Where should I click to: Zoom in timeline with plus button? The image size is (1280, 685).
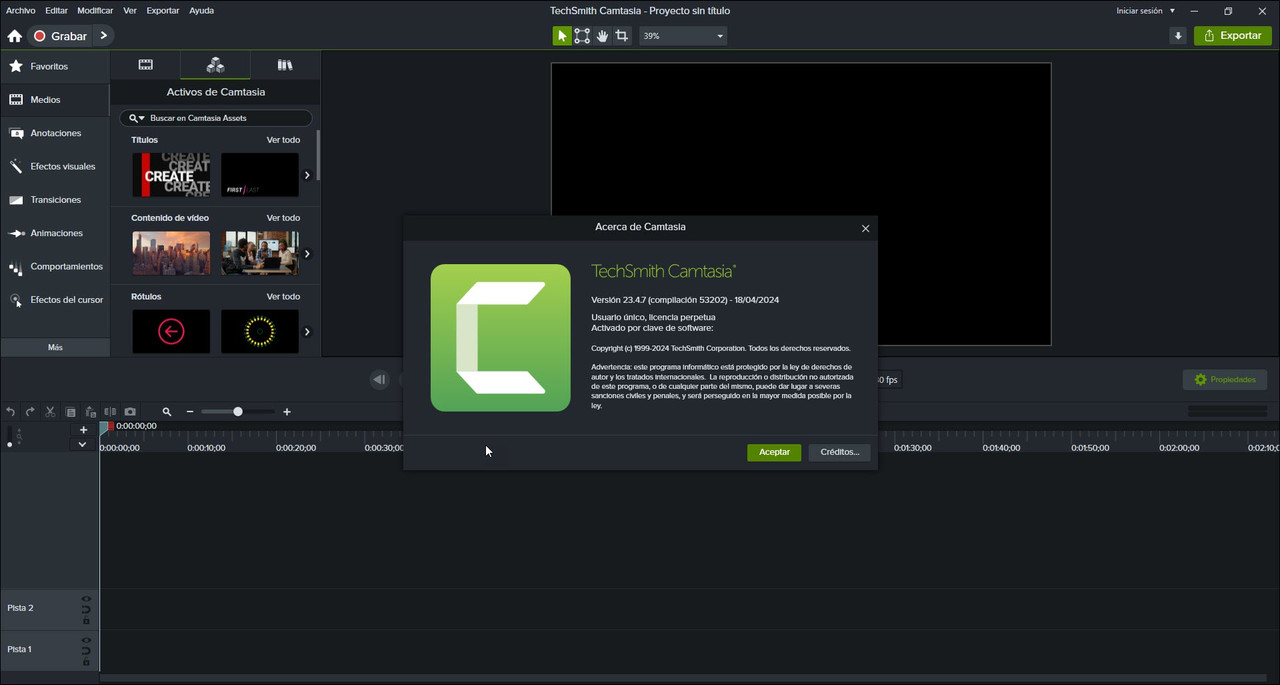(287, 412)
